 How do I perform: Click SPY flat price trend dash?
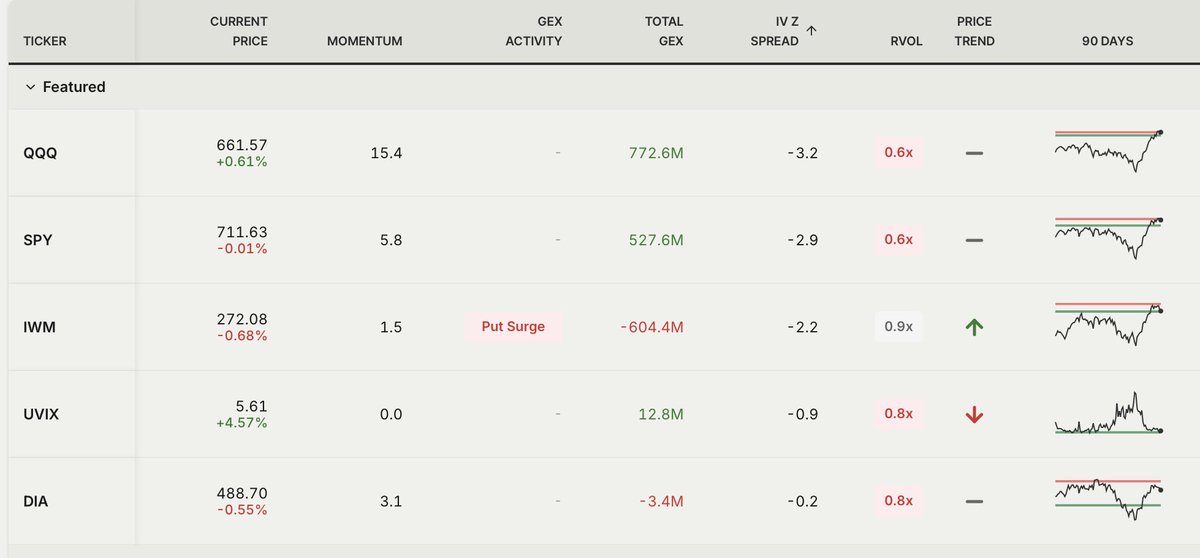974,240
